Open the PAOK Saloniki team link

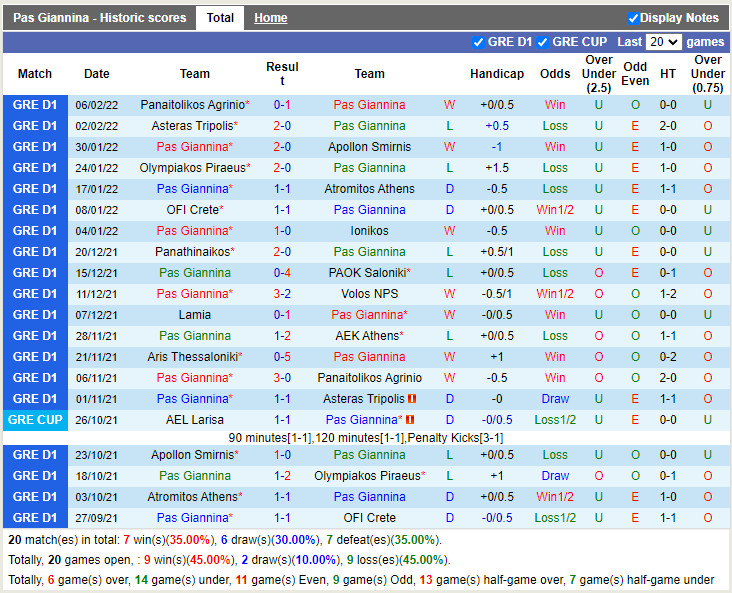[x=366, y=273]
